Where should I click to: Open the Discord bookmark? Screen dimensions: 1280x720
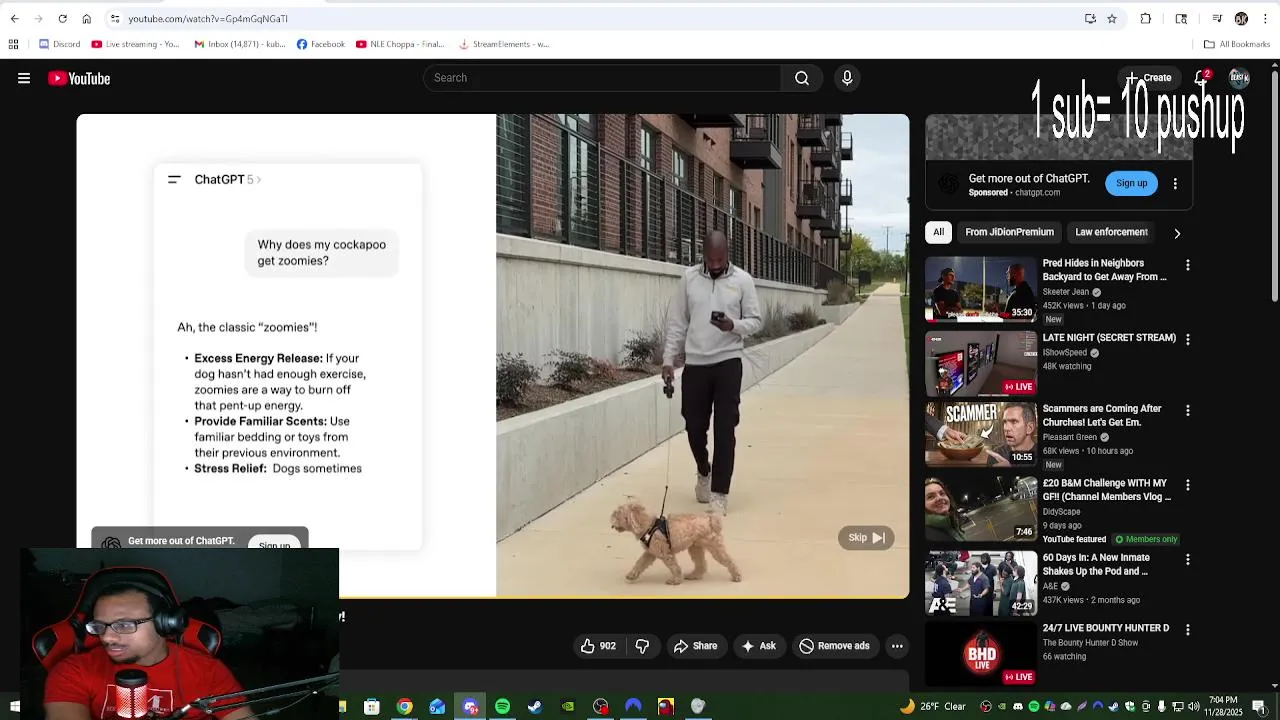[59, 44]
